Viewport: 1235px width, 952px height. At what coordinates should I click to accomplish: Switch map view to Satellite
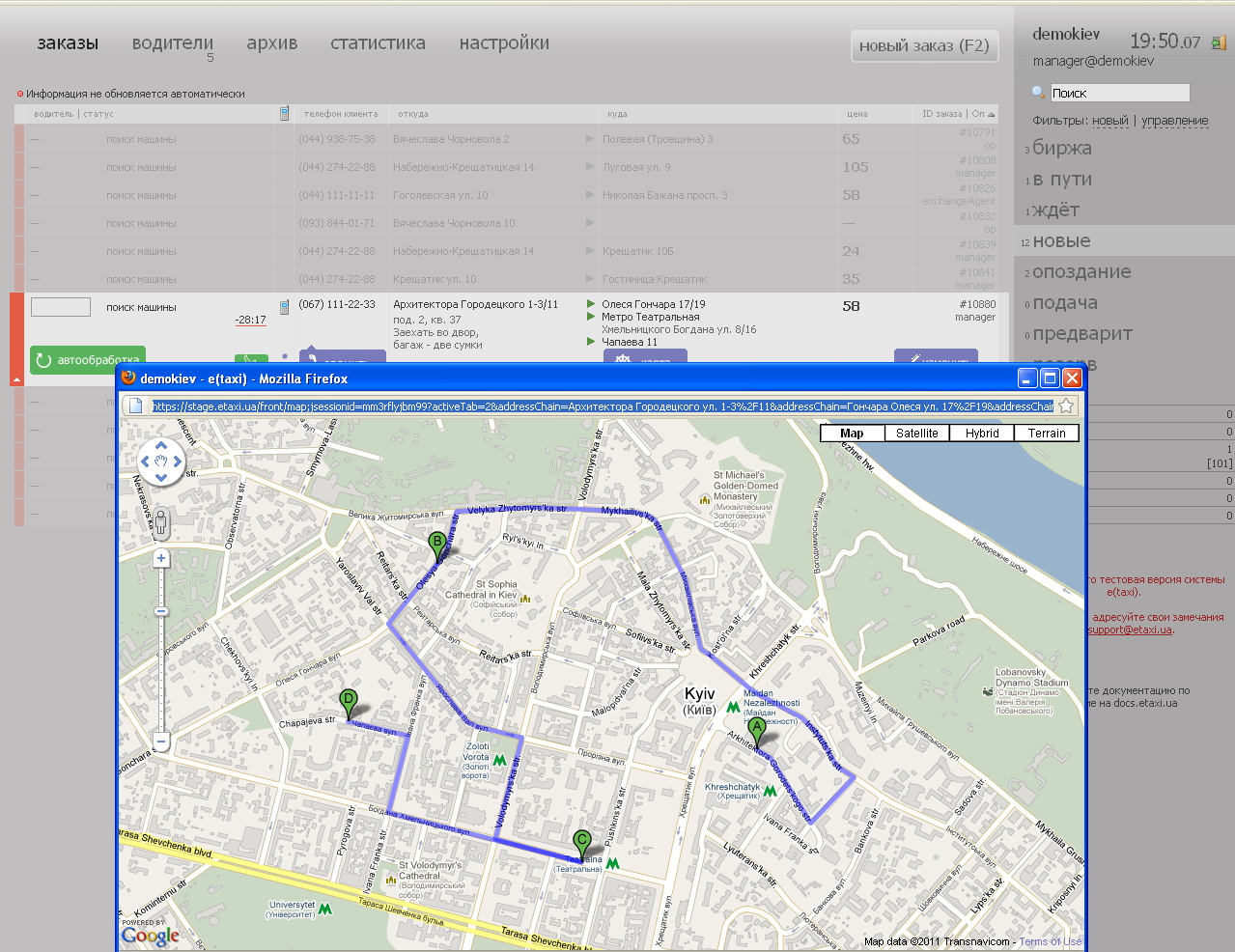click(917, 434)
